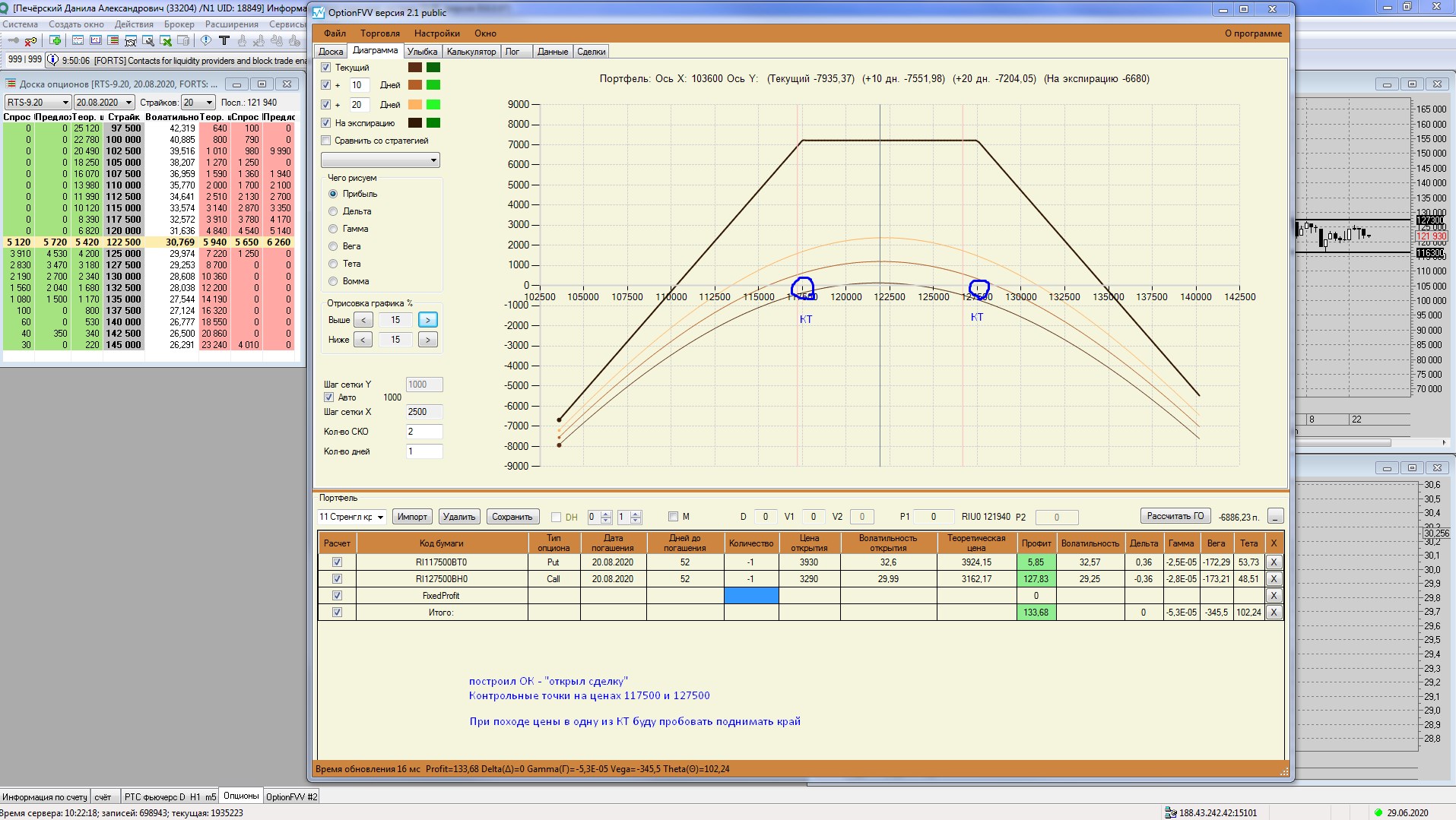Enable the Сравнить со стратегией checkbox
1456x820 pixels.
[x=326, y=141]
